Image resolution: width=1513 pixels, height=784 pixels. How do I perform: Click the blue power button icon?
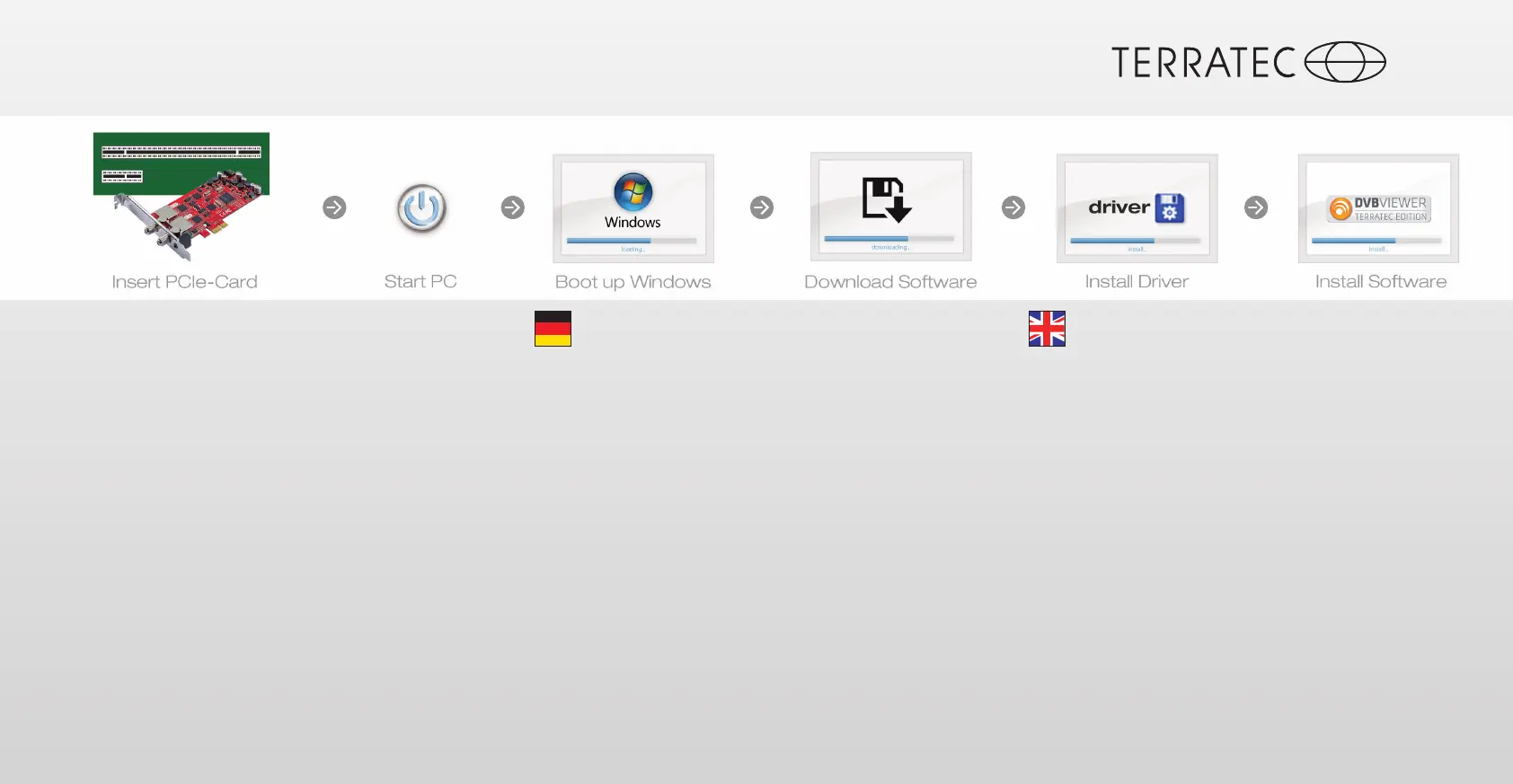pyautogui.click(x=421, y=208)
